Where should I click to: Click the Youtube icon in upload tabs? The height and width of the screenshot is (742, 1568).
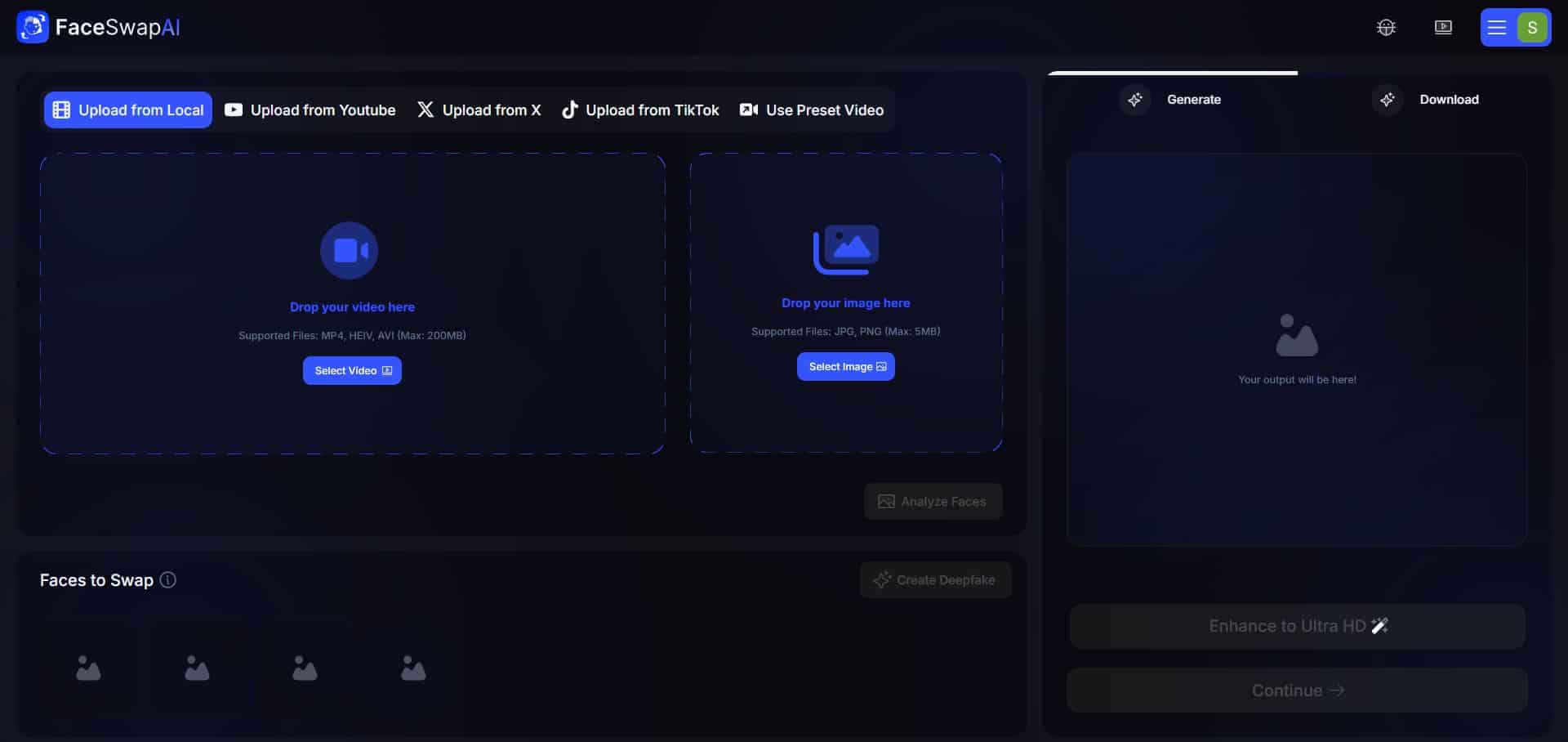coord(234,110)
